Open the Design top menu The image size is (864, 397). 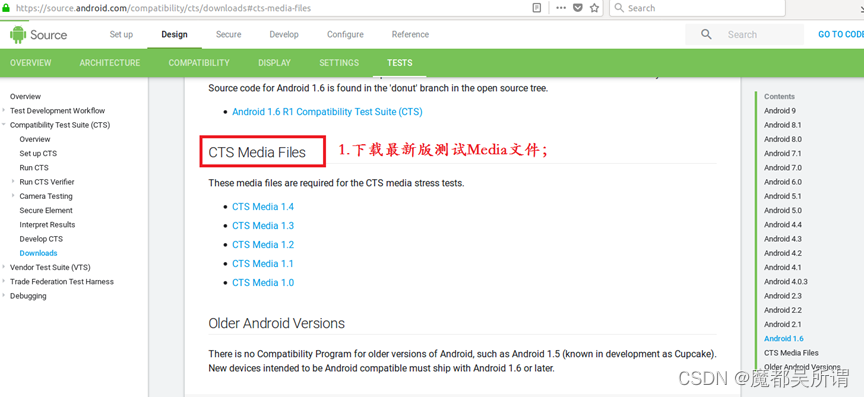pyautogui.click(x=174, y=34)
